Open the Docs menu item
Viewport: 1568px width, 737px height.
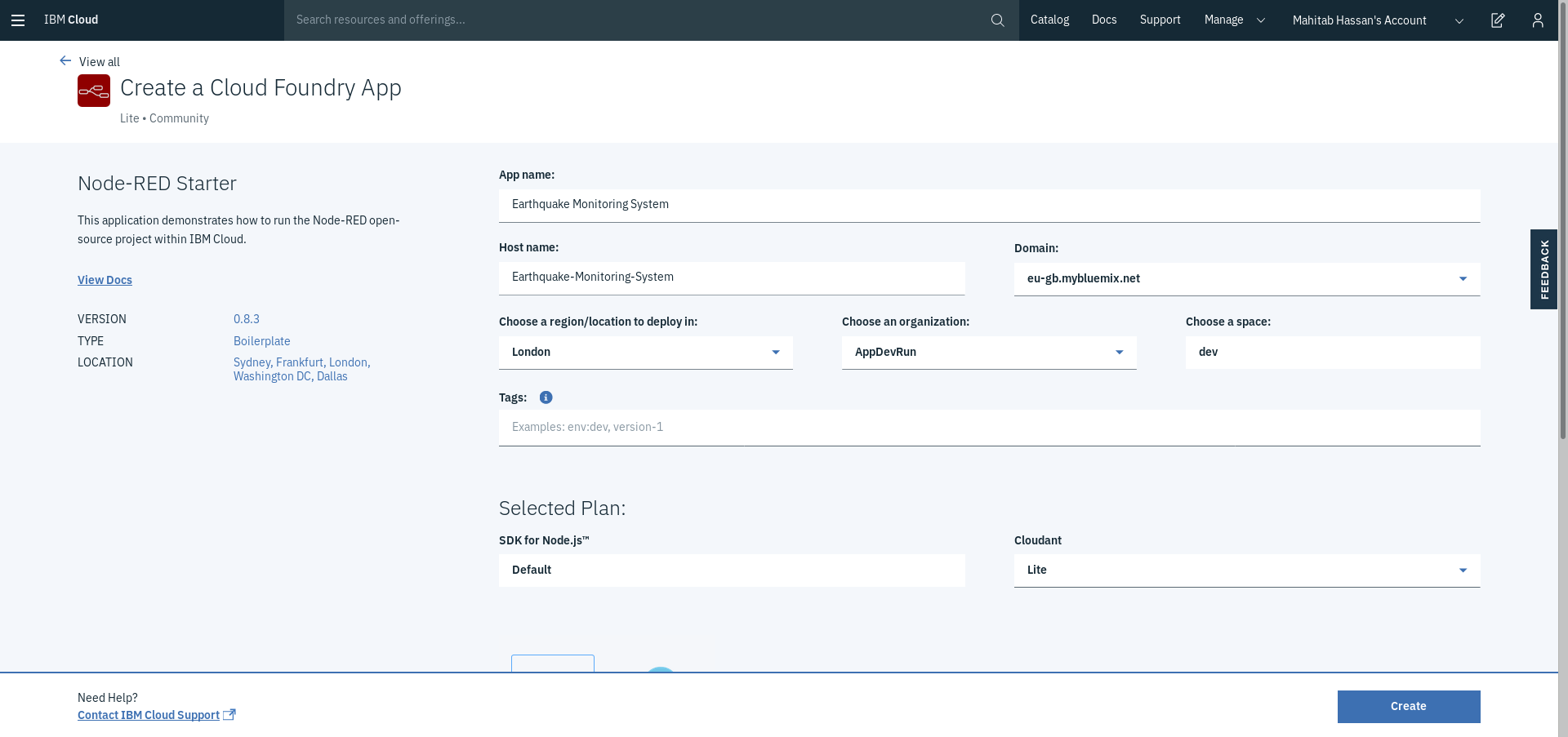[1104, 20]
